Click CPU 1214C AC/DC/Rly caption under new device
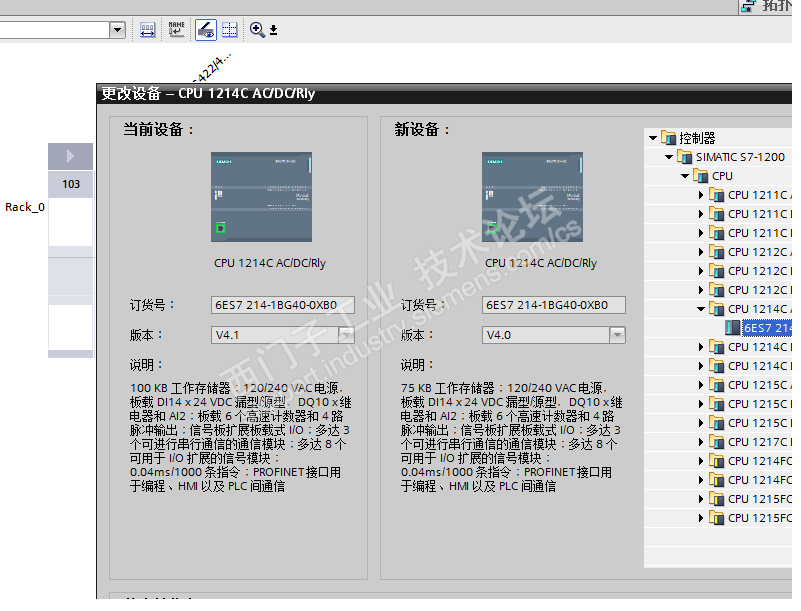 [x=540, y=263]
